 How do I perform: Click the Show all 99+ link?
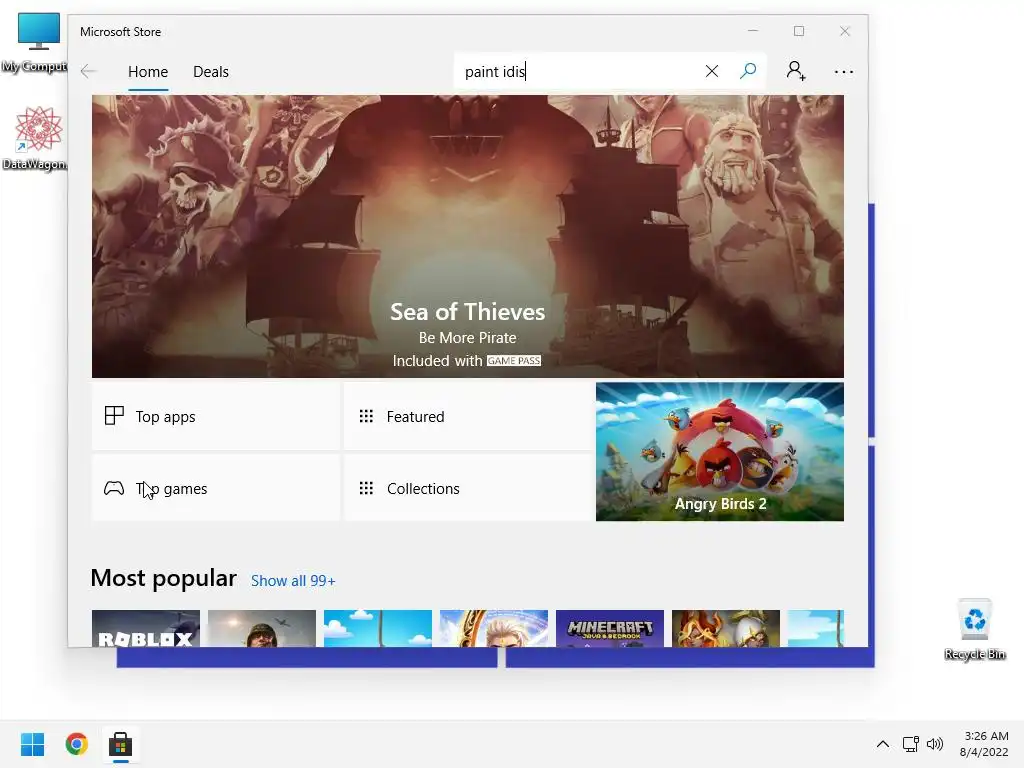(293, 581)
